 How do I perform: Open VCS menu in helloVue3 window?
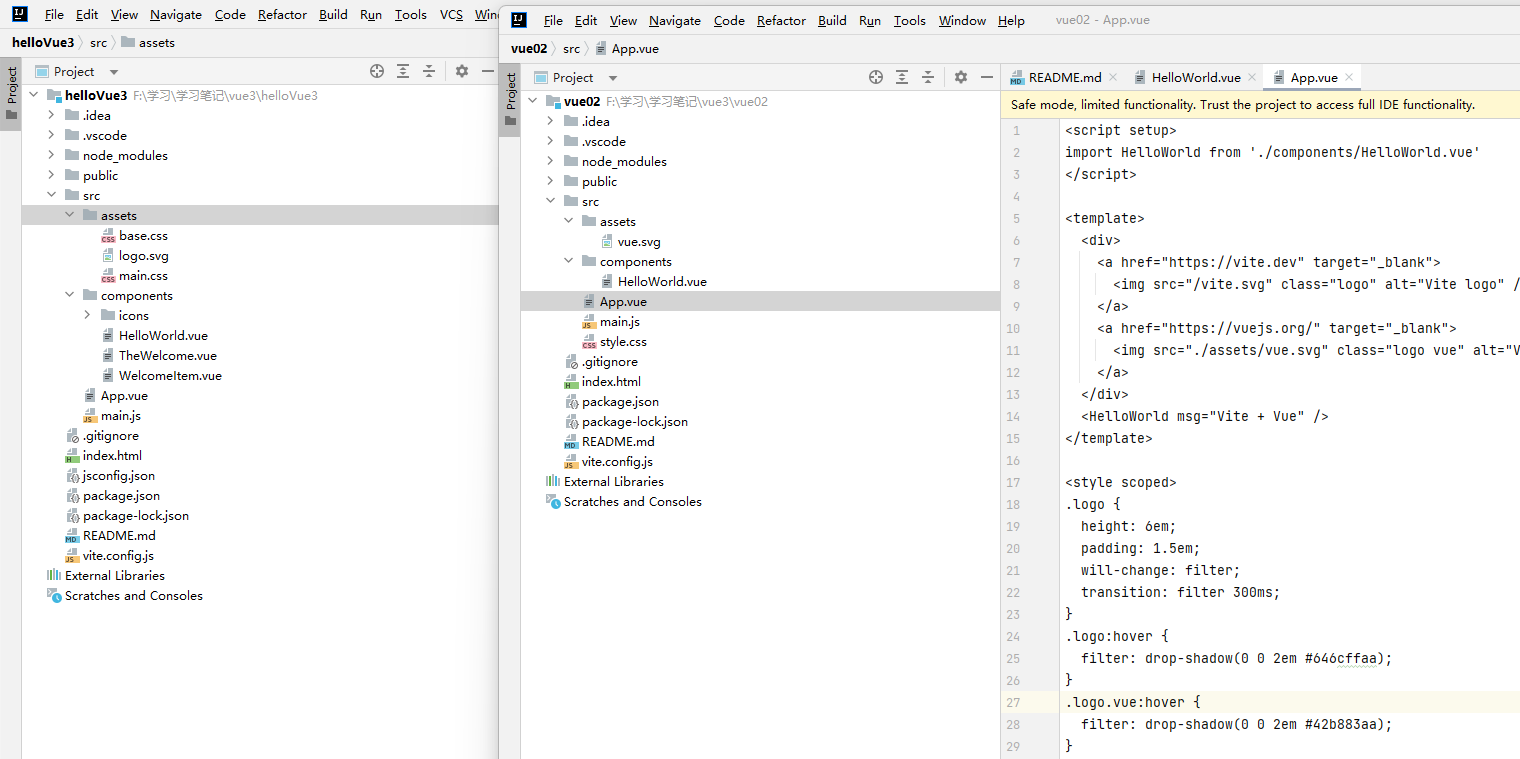(x=451, y=14)
